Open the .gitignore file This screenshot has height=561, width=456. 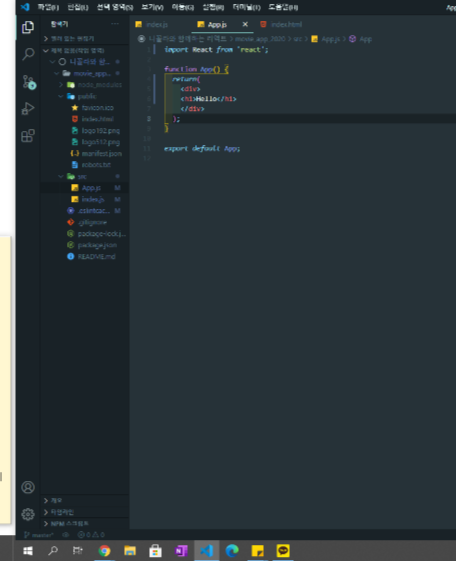click(84, 222)
